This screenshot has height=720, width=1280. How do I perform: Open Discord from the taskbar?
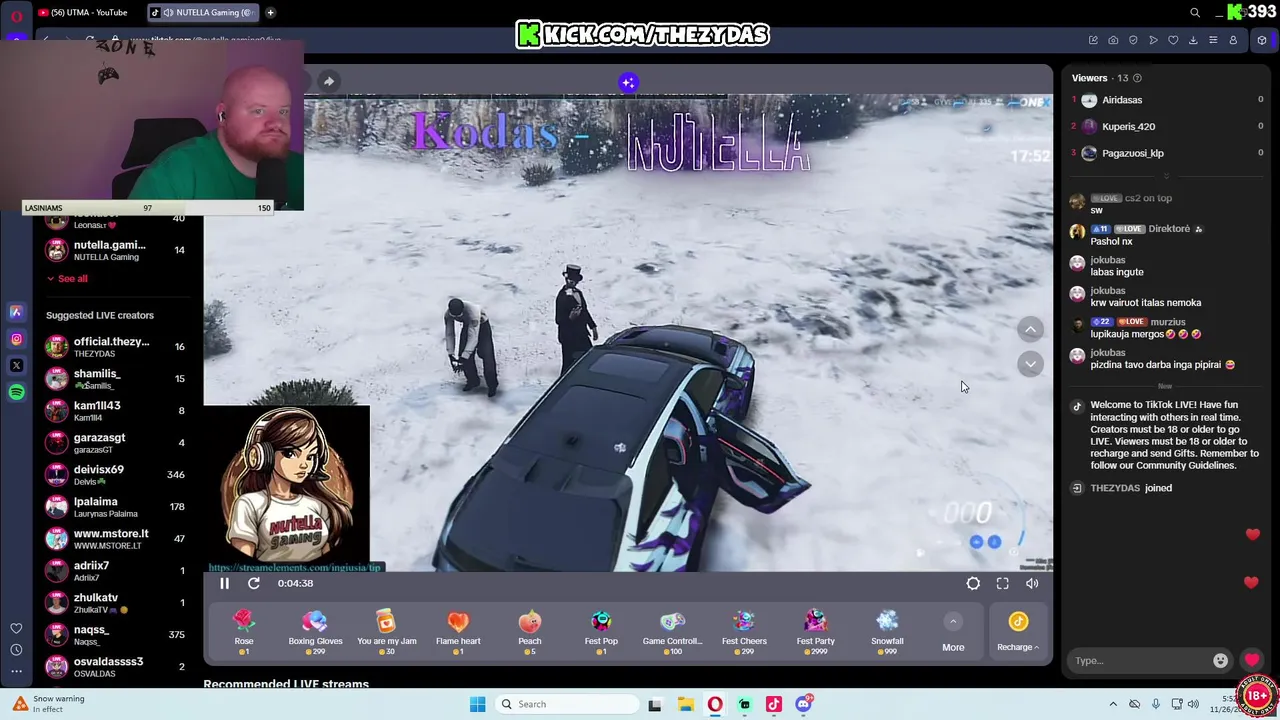click(x=803, y=704)
